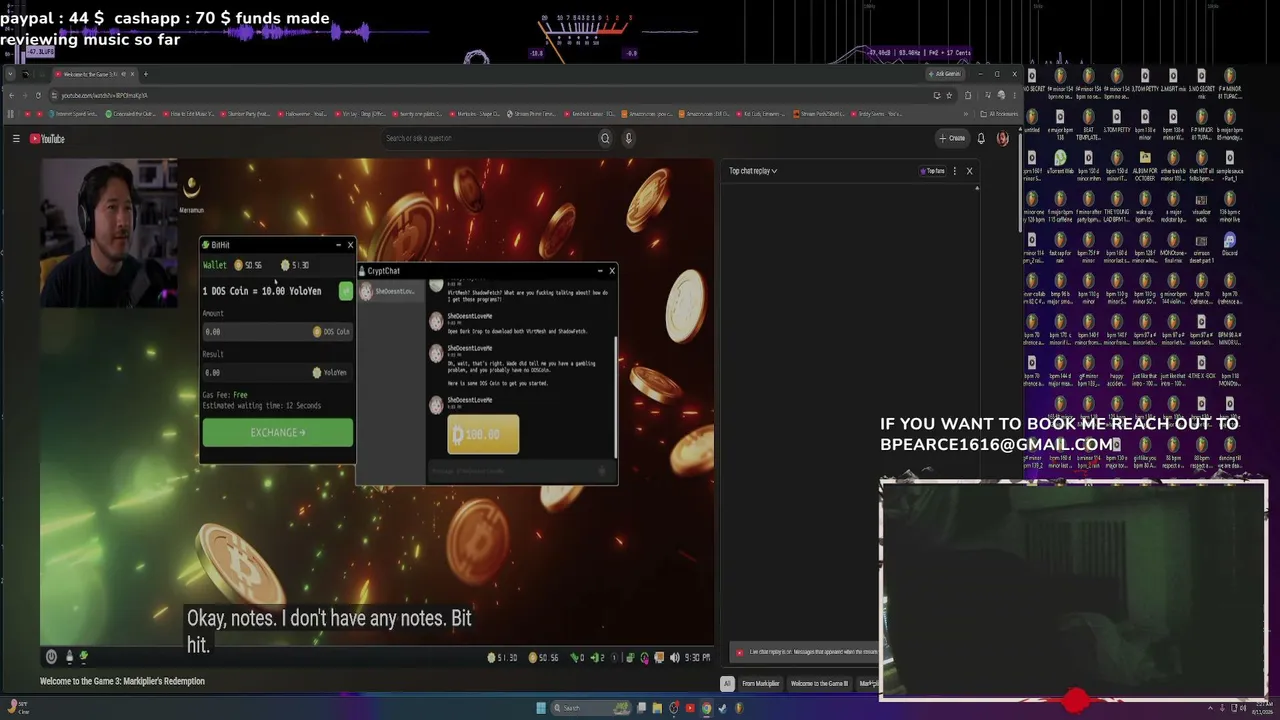Open the Discord desktop shortcut
The width and height of the screenshot is (1280, 720).
[x=1229, y=243]
